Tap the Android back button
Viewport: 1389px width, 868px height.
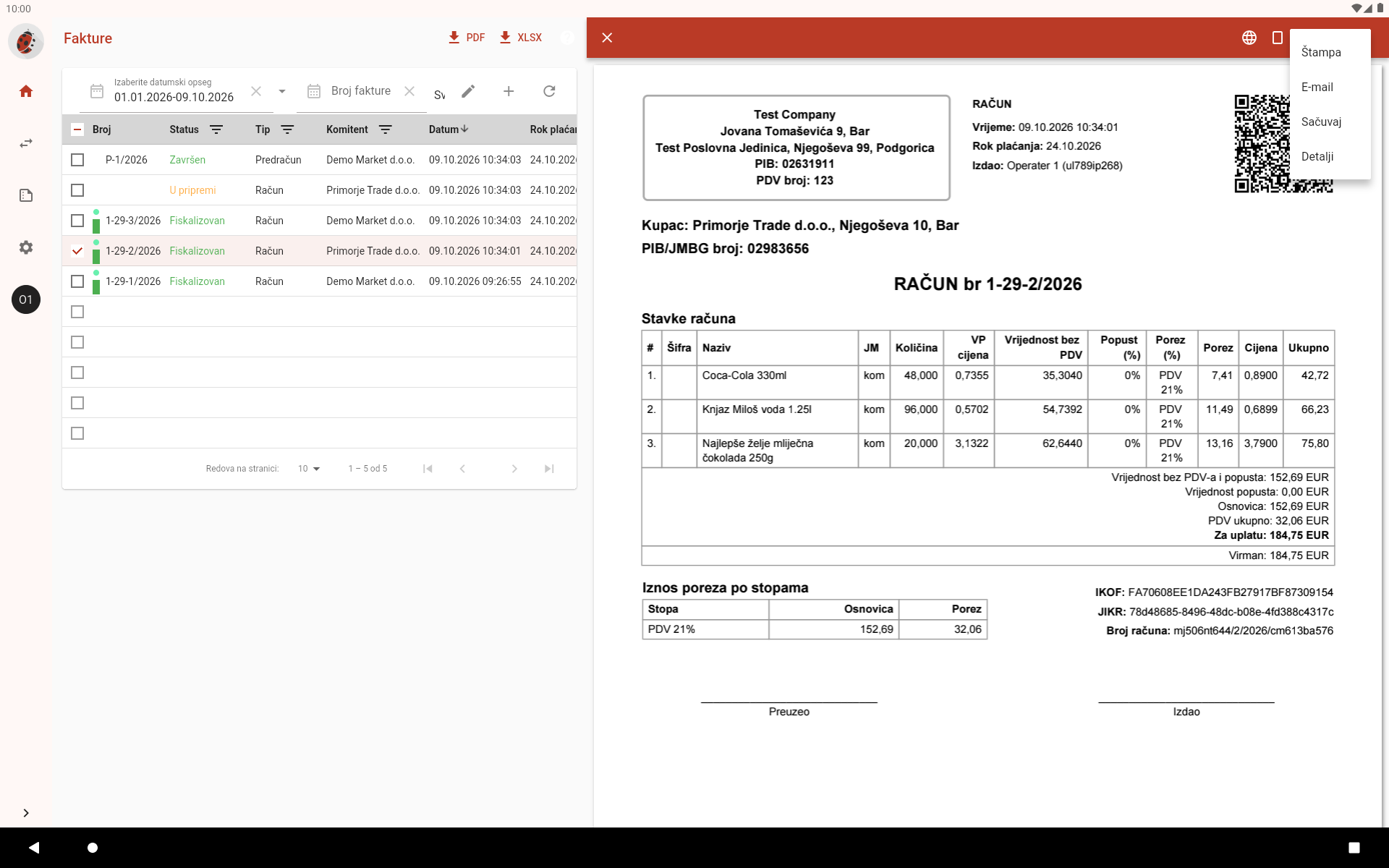coord(34,847)
